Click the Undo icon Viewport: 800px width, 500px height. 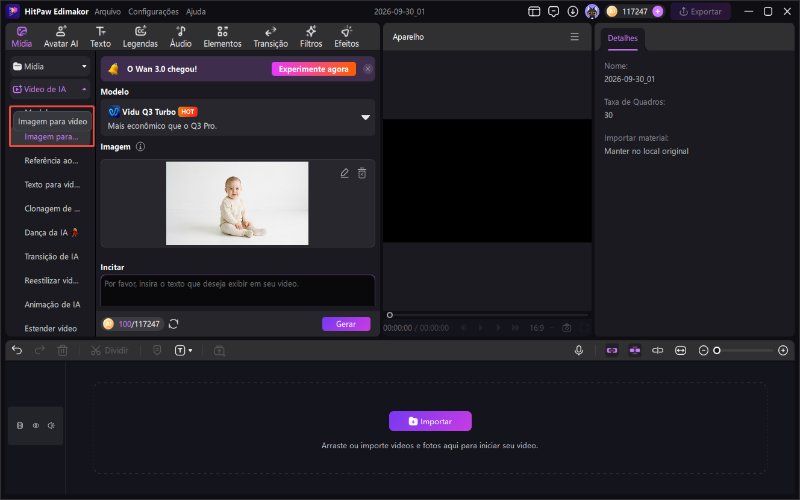click(x=17, y=351)
